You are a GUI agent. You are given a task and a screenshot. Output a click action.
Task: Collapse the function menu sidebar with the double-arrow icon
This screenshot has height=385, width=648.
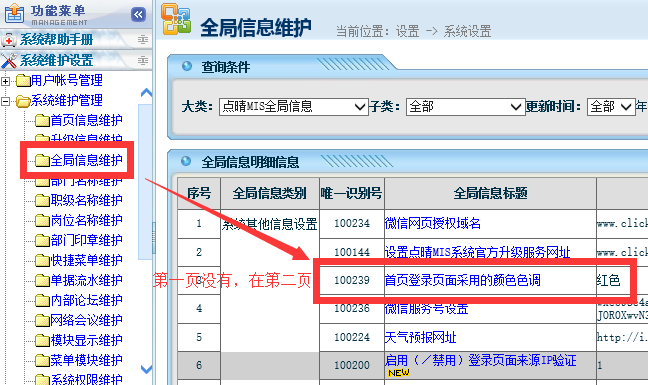pos(138,14)
